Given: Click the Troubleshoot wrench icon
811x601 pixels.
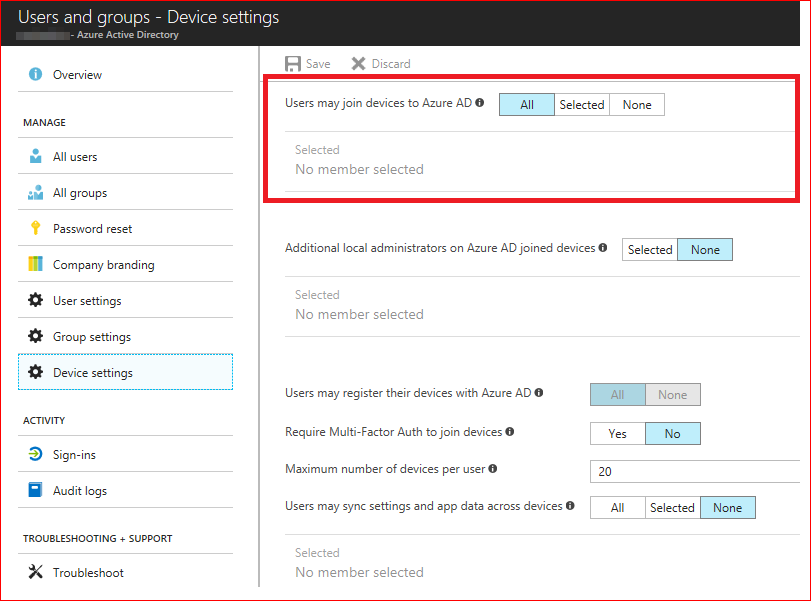Looking at the screenshot, I should (36, 573).
